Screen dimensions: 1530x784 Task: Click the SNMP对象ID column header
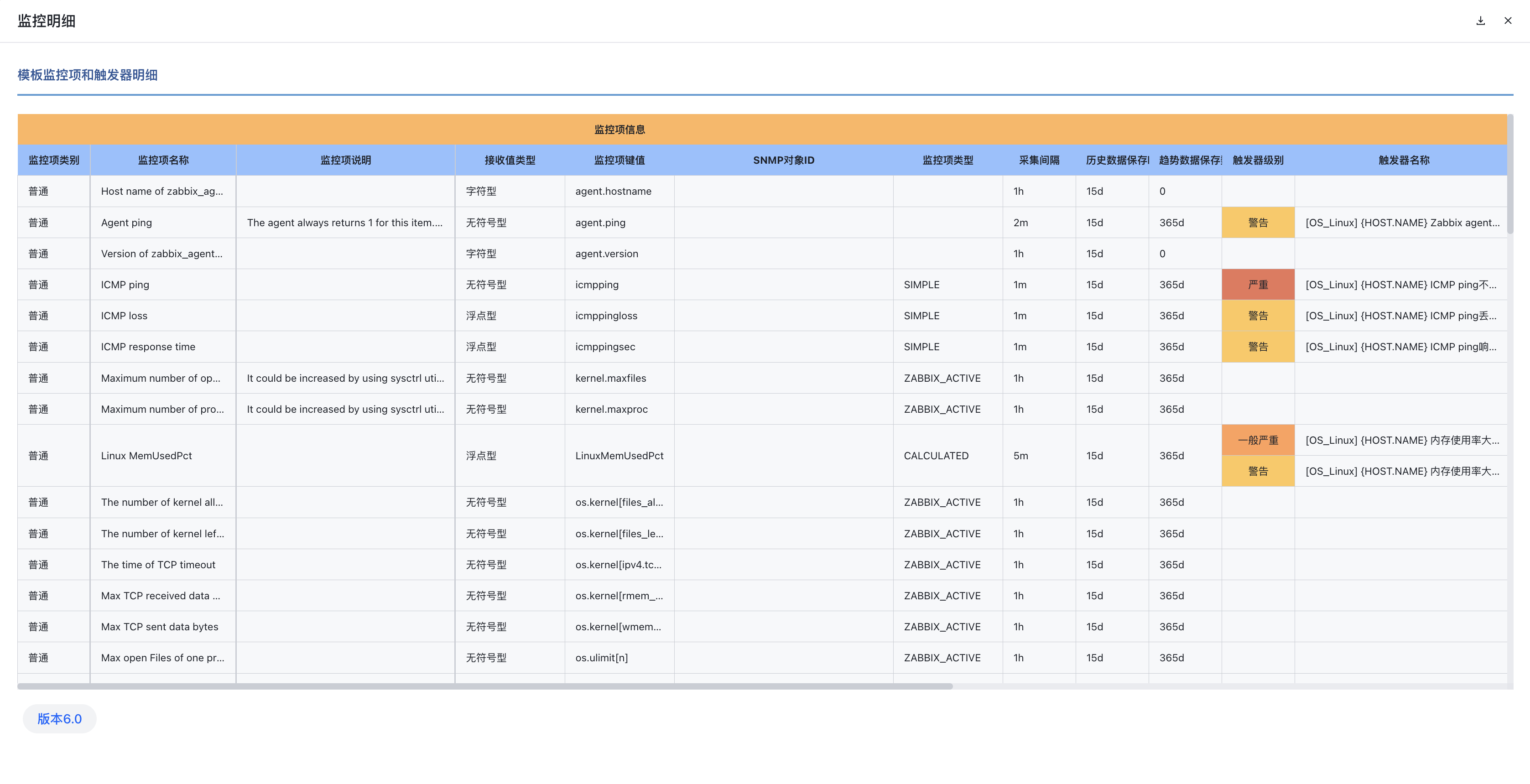click(x=783, y=160)
